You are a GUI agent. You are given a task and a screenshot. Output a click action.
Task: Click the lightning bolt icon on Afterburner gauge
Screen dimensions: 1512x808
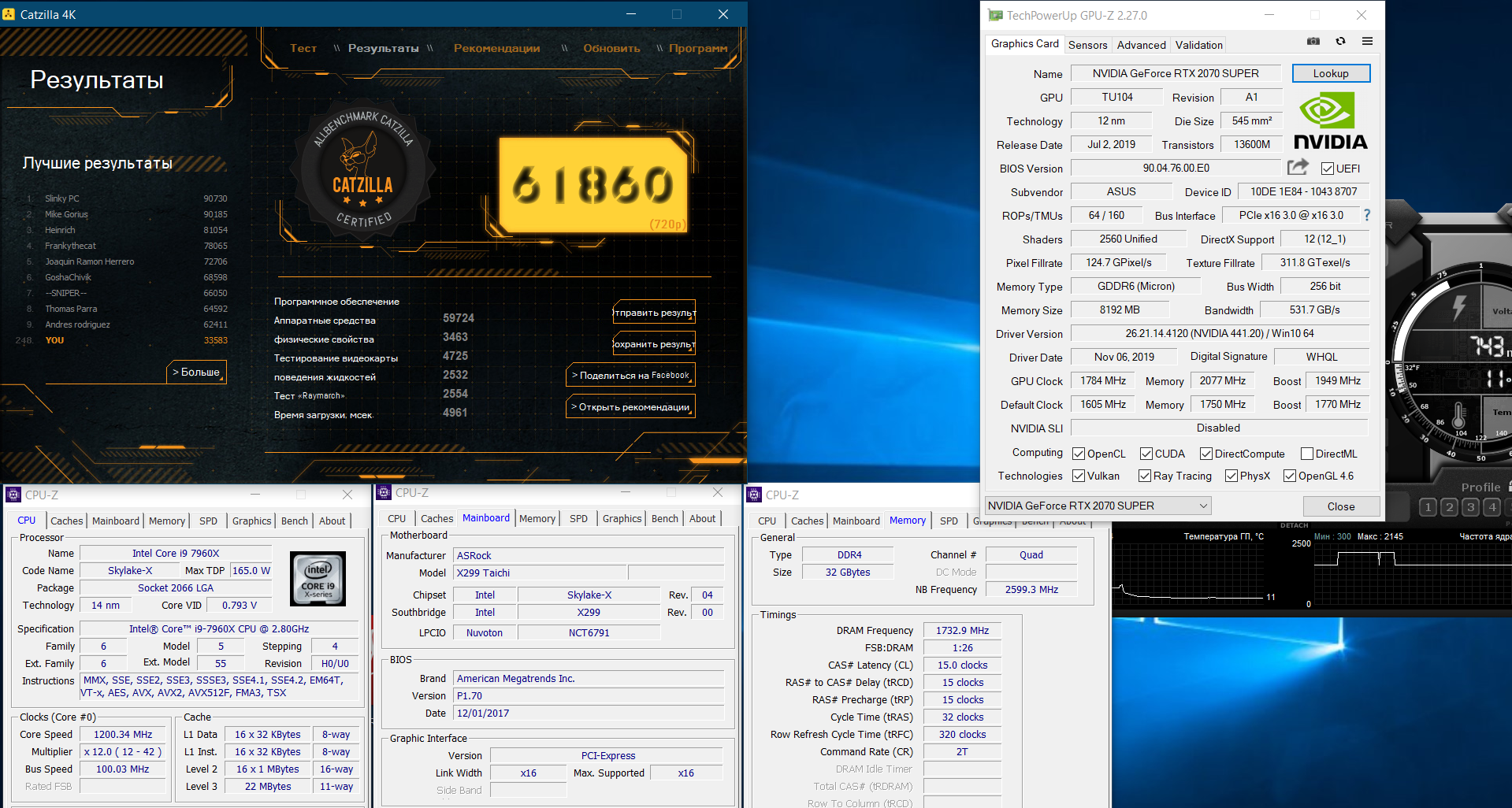(x=1459, y=308)
